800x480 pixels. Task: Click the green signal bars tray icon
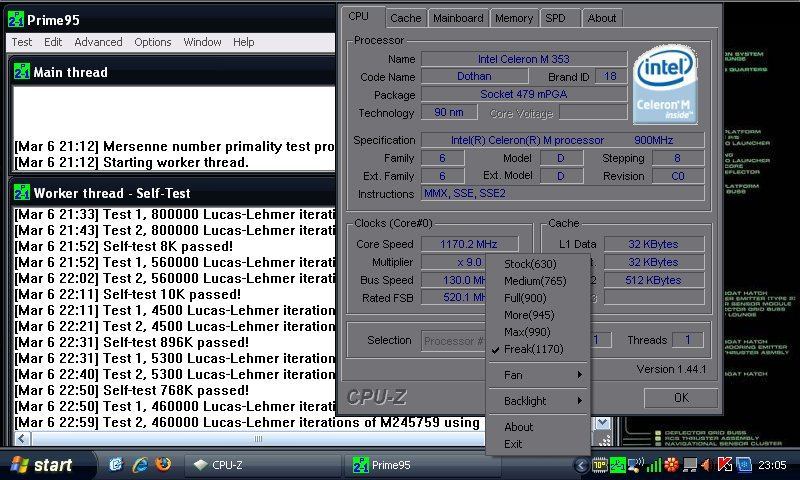[654, 465]
